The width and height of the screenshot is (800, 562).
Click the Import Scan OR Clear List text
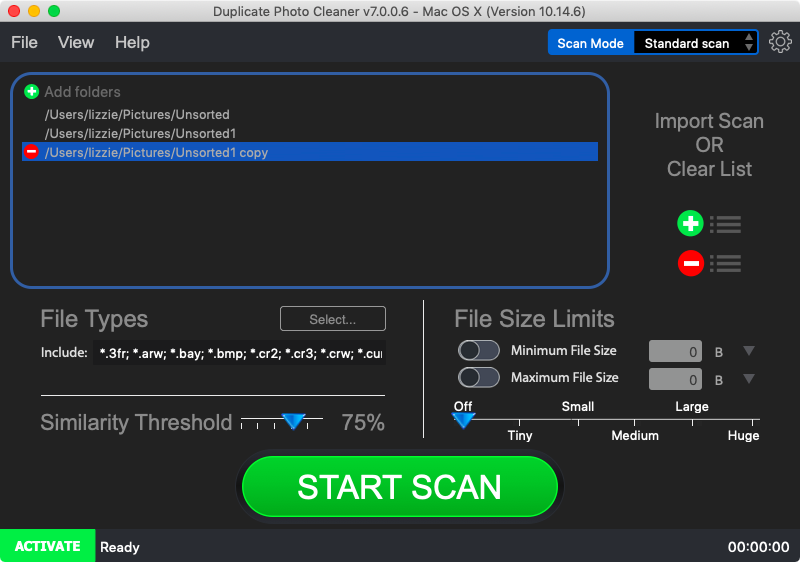[x=709, y=145]
